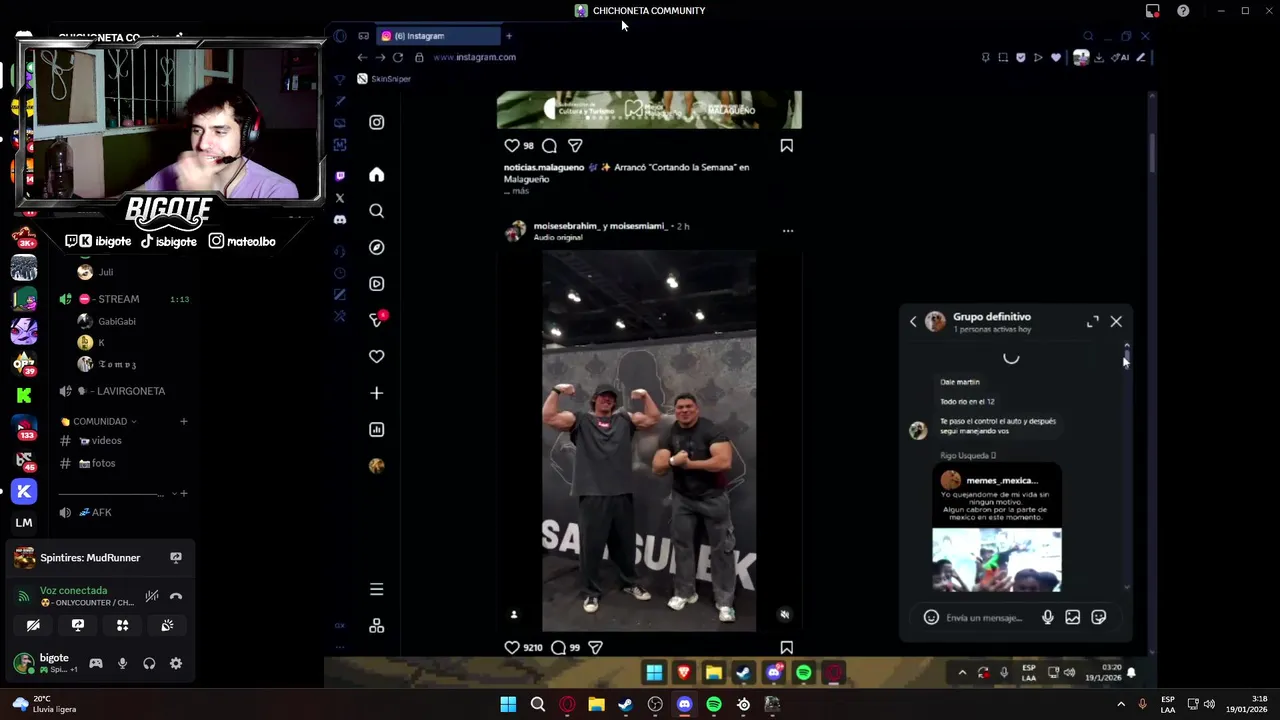The image size is (1280, 720).
Task: Save the noticias.malagueno post with bookmark
Action: tap(787, 145)
